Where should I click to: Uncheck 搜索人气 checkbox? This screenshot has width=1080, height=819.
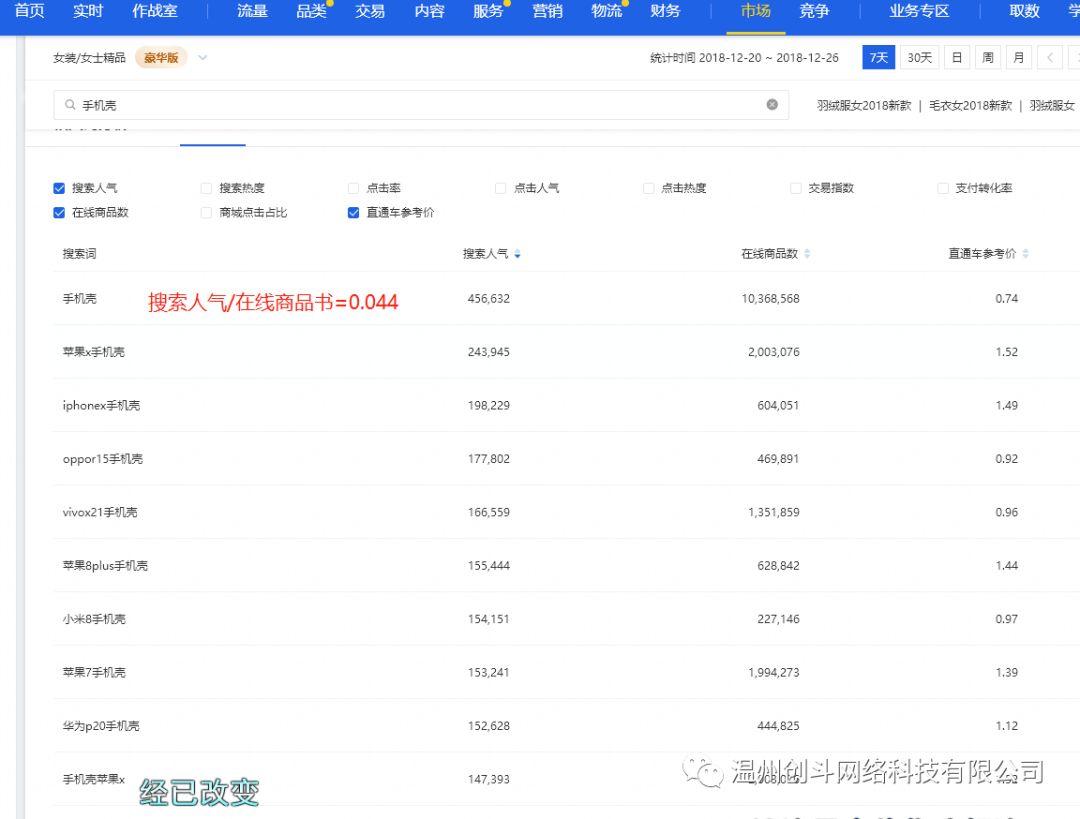pos(59,188)
